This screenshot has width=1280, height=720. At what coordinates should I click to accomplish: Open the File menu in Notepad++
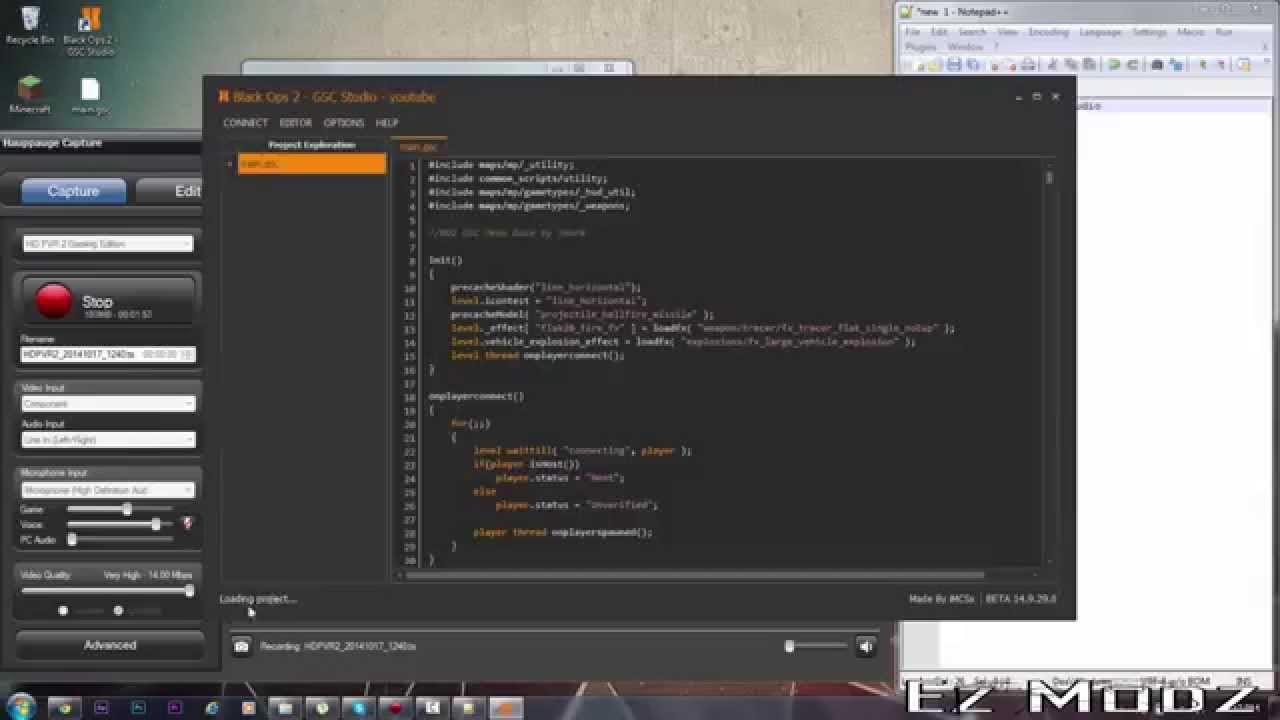[x=912, y=32]
